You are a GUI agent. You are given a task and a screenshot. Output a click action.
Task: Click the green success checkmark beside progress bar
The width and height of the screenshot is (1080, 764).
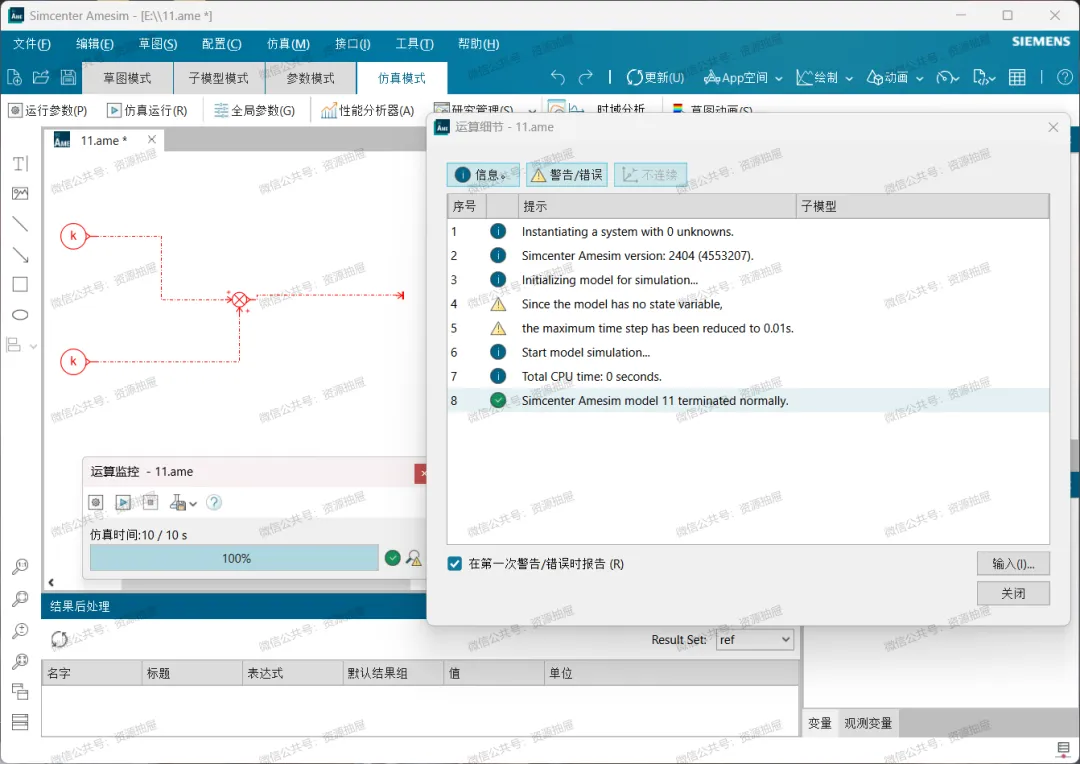point(393,558)
